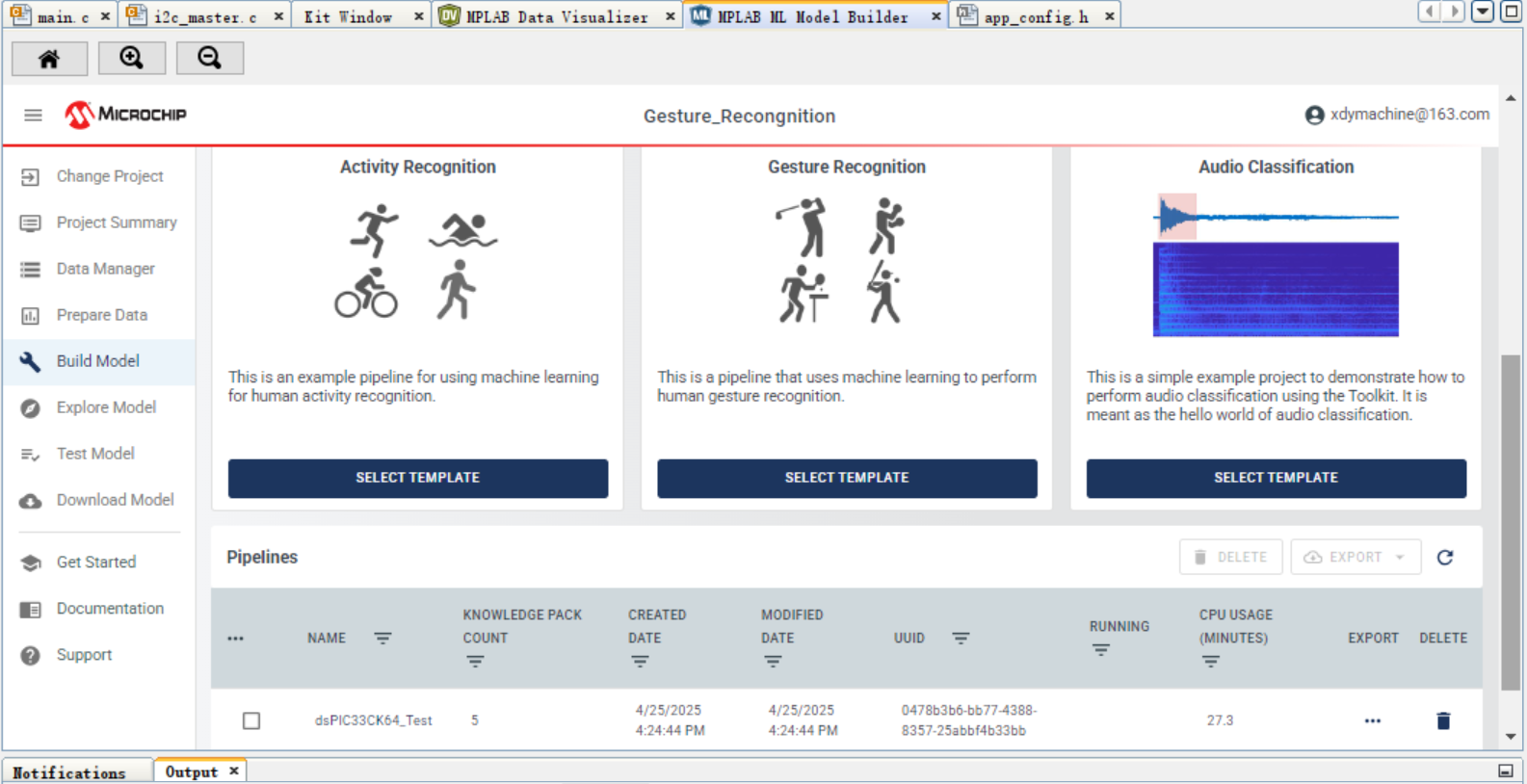The height and width of the screenshot is (784, 1527).
Task: Filter by the UUID column
Action: pyautogui.click(x=961, y=639)
